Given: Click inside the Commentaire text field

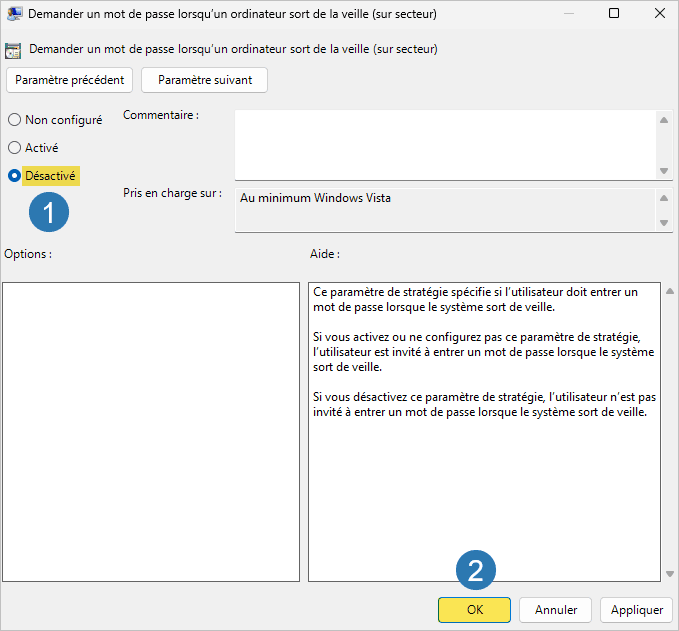Looking at the screenshot, I should coord(445,145).
